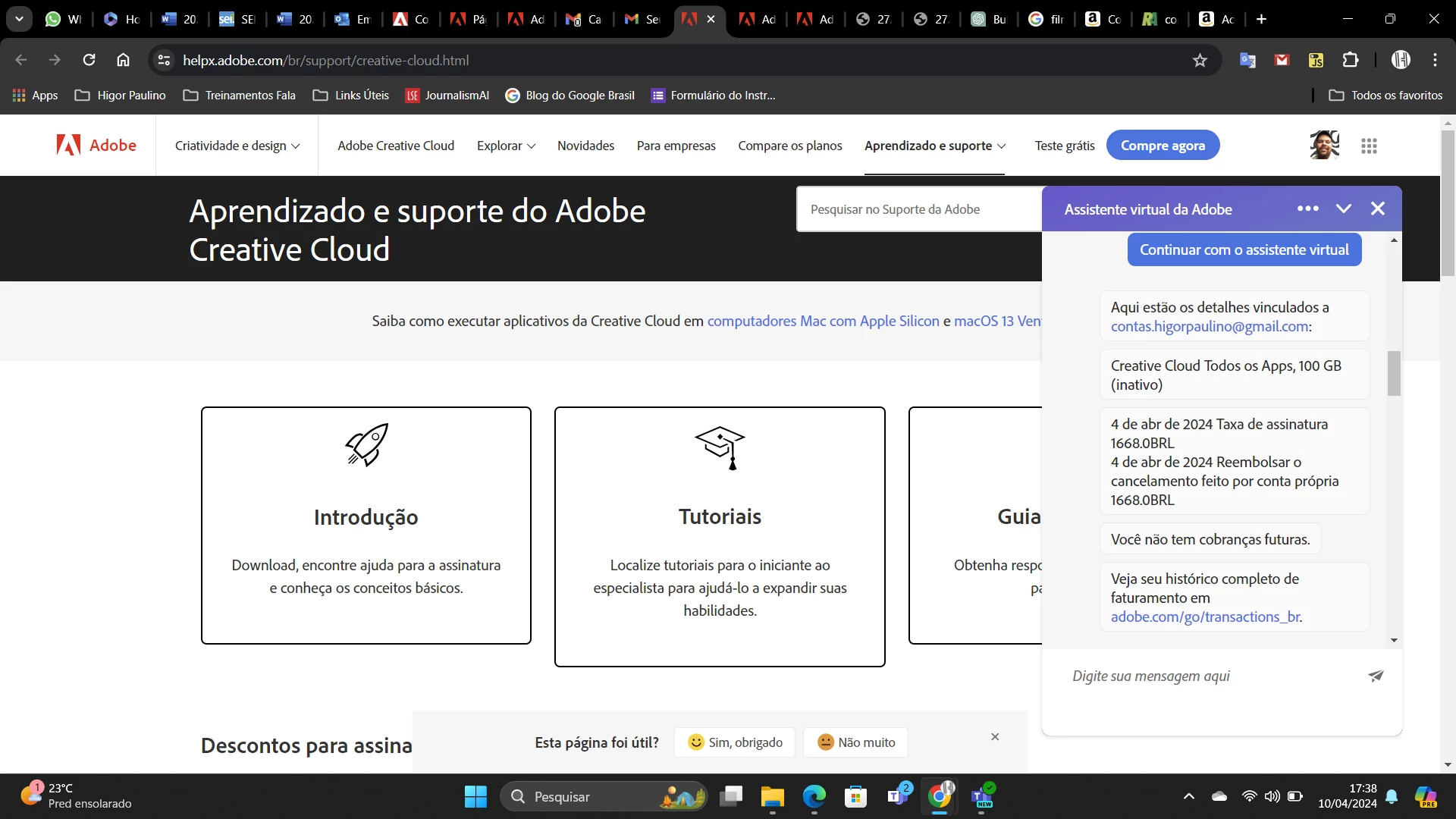The width and height of the screenshot is (1456, 819).
Task: Minimize assistant chat with chevron
Action: pyautogui.click(x=1343, y=209)
